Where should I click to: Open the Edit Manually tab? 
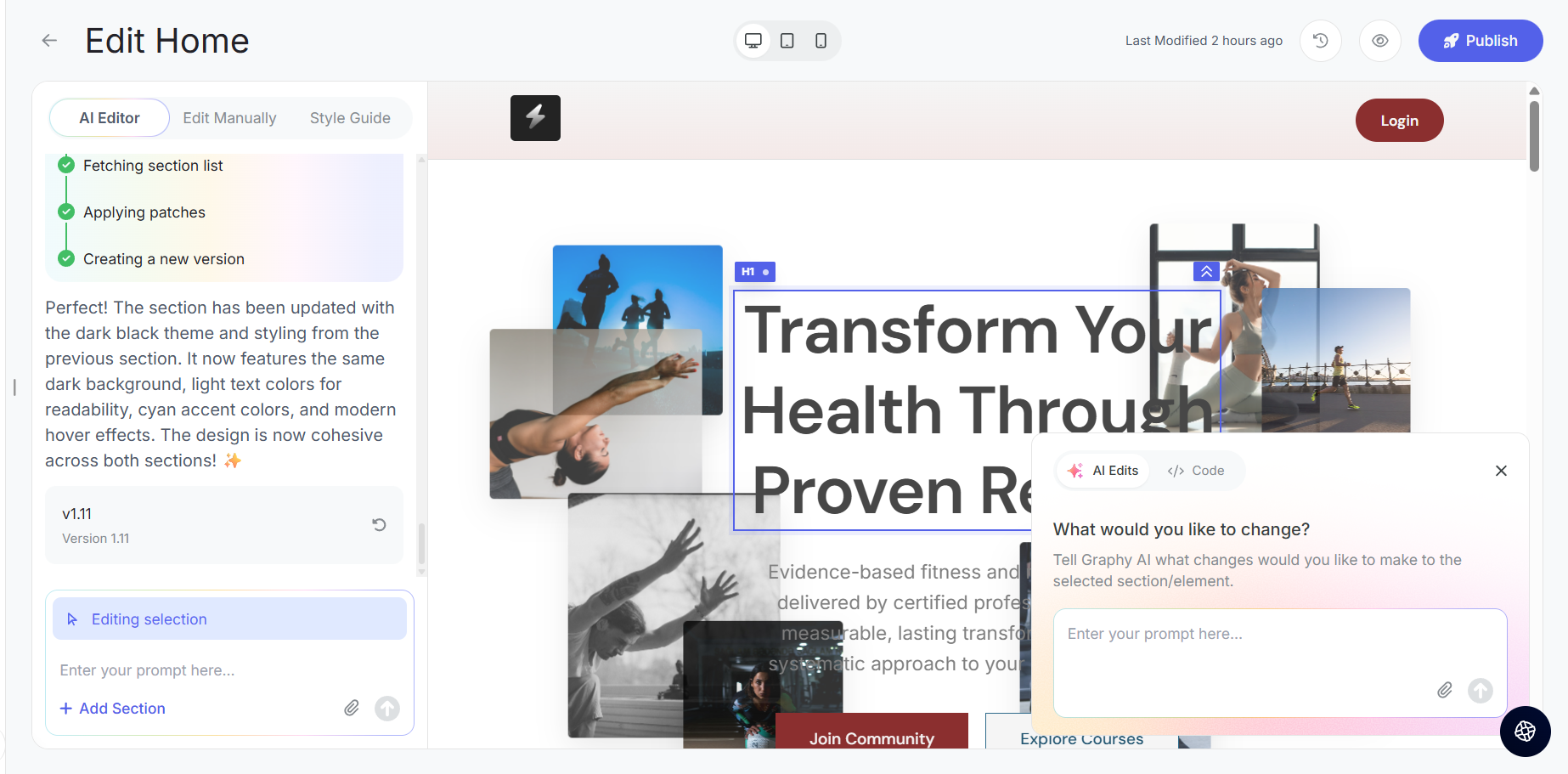(x=229, y=118)
